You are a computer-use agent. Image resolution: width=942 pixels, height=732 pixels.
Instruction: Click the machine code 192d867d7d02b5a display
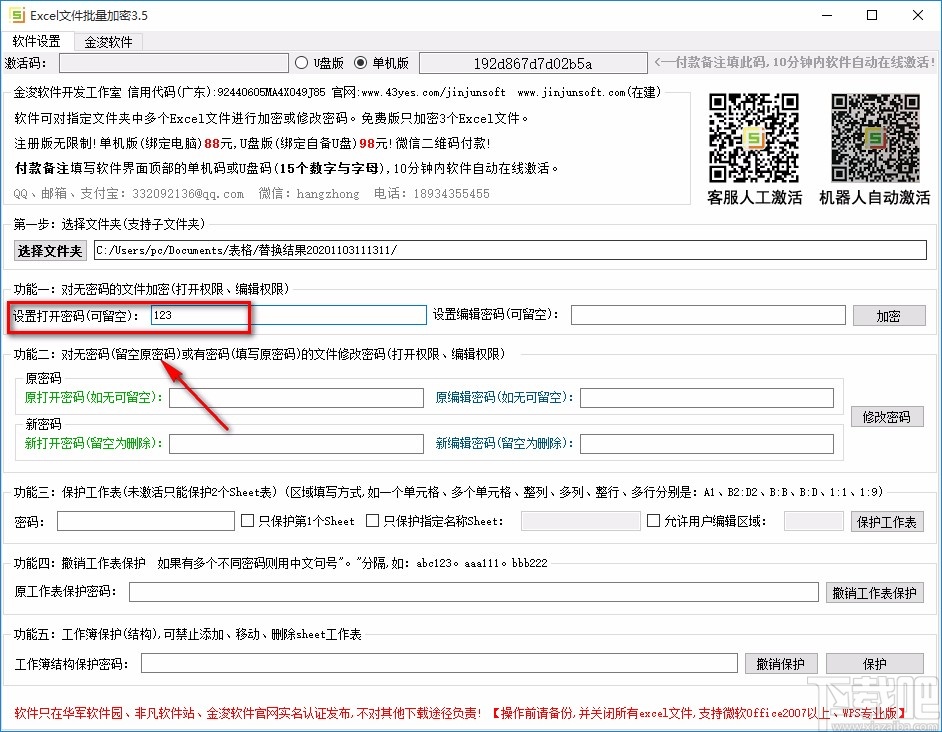(532, 62)
